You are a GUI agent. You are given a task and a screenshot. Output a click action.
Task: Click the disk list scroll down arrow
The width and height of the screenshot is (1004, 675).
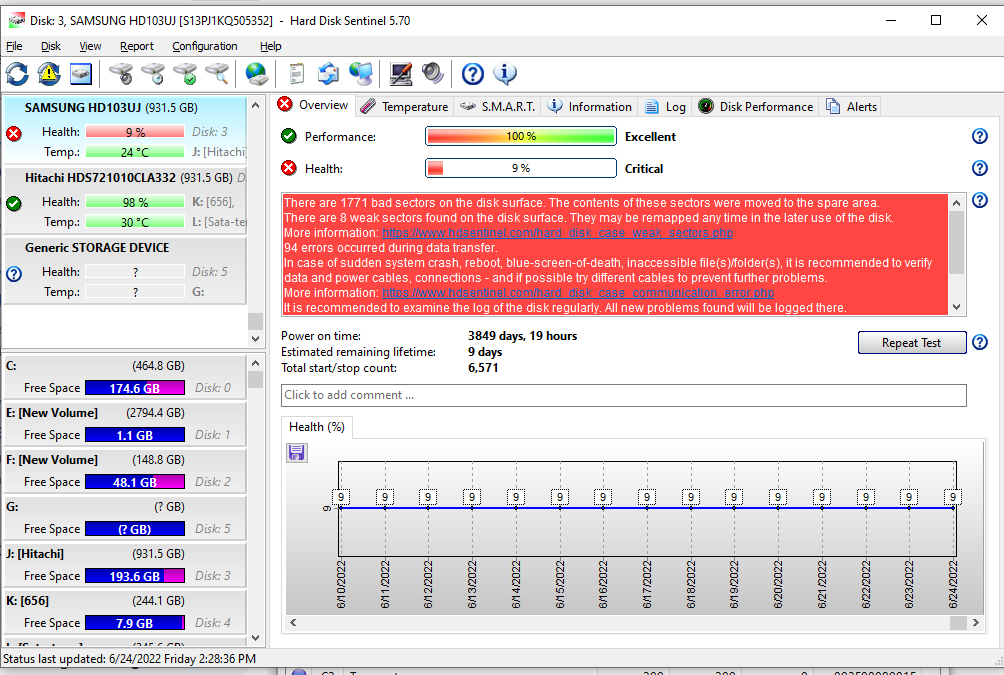click(255, 339)
